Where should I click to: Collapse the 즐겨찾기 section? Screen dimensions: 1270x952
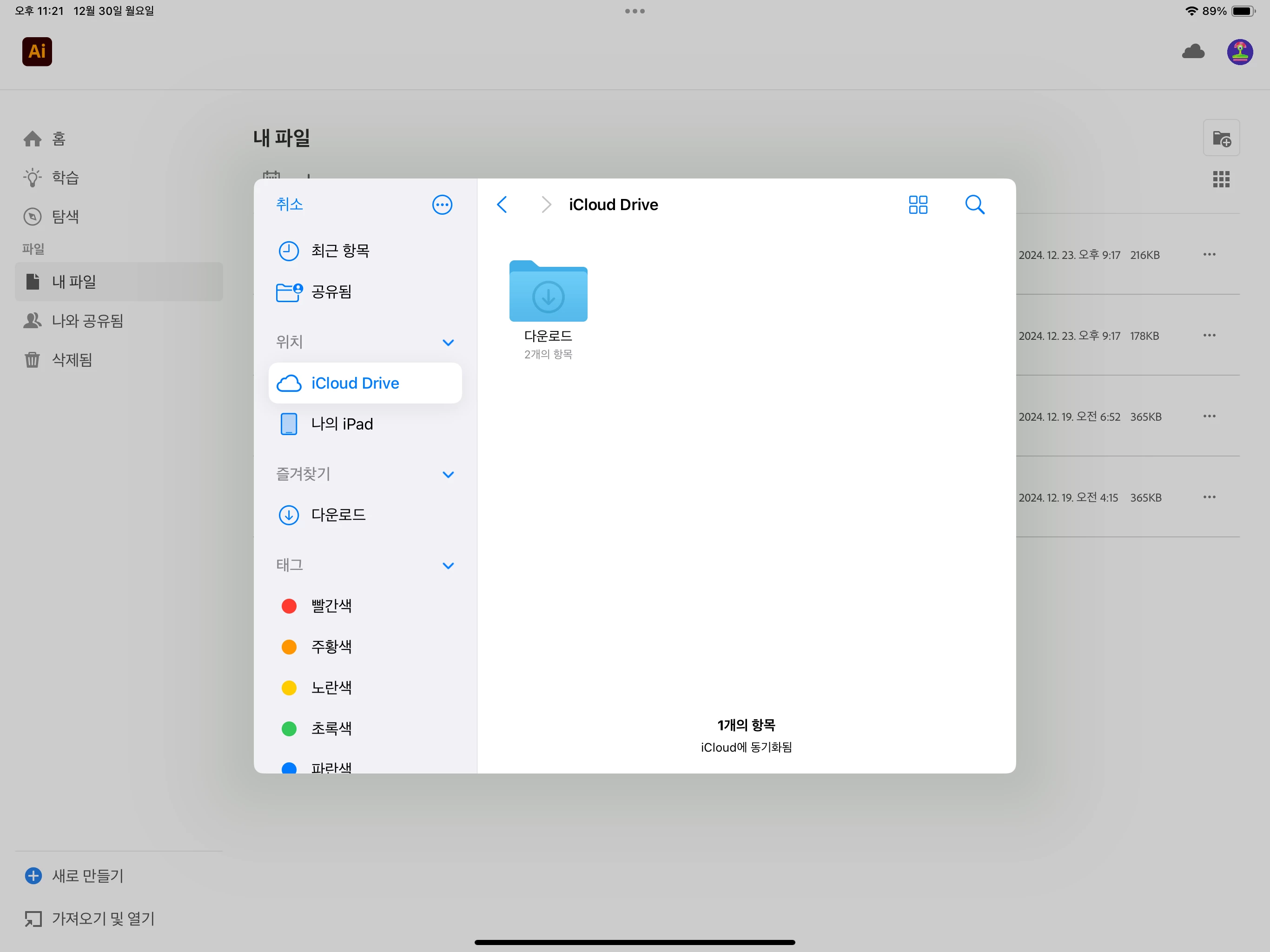pos(448,475)
